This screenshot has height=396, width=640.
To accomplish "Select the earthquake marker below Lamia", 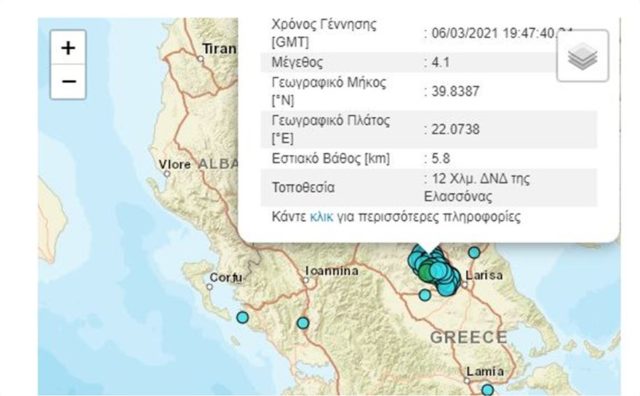I will tap(487, 389).
